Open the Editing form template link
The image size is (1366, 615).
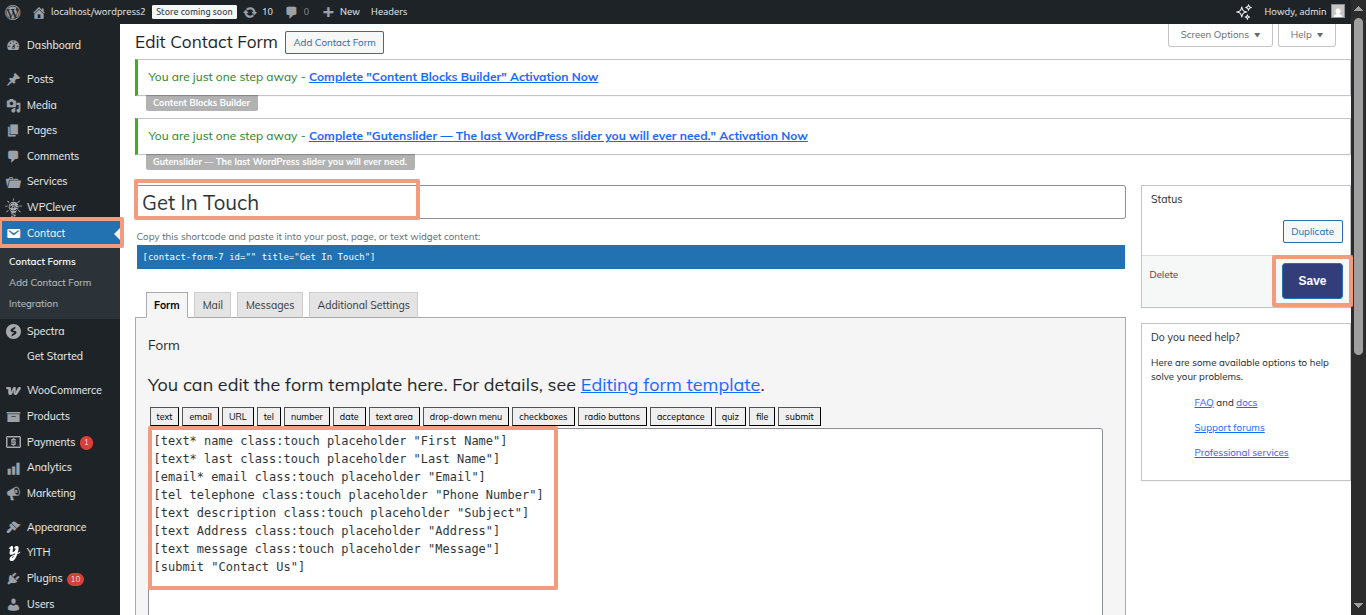pyautogui.click(x=670, y=385)
